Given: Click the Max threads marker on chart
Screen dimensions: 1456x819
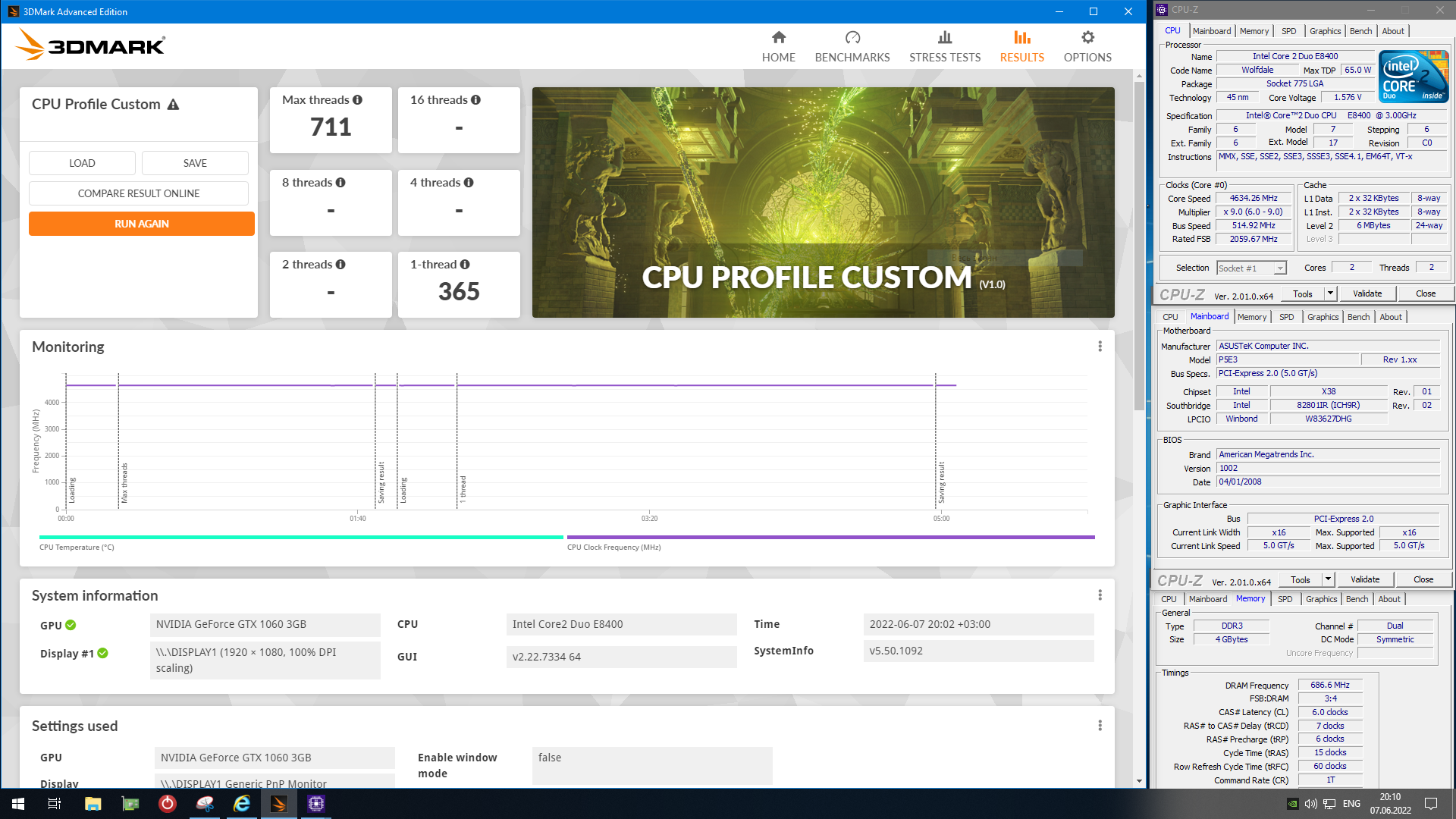Looking at the screenshot, I should click(x=124, y=483).
